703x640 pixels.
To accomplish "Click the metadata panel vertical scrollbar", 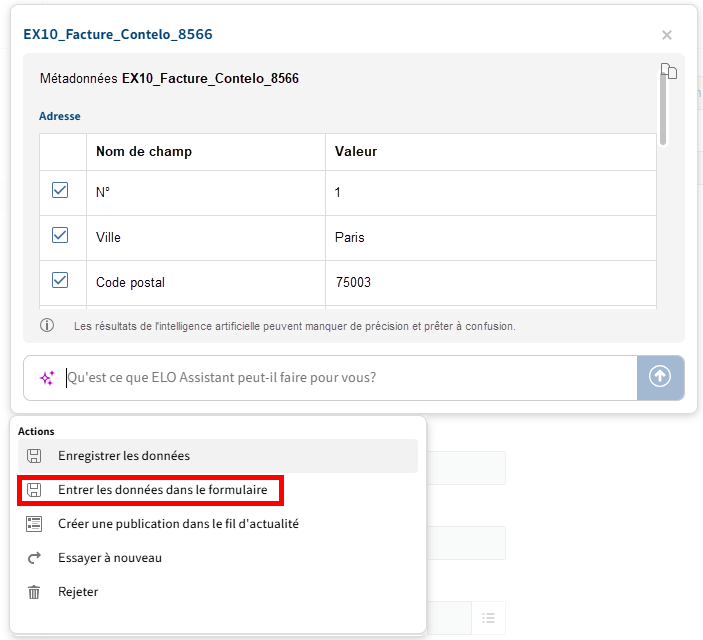I will (663, 108).
